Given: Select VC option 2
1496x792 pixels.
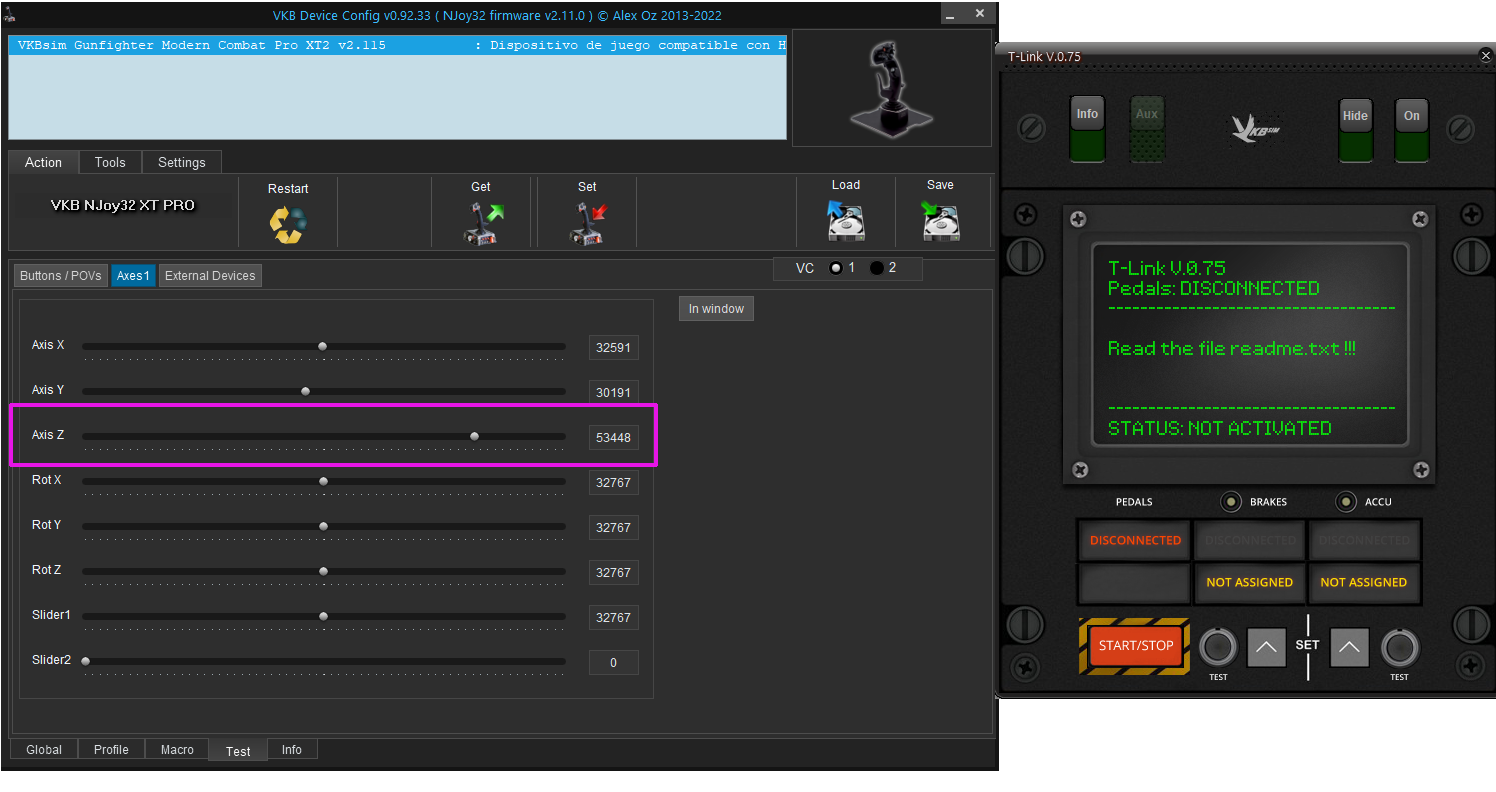Looking at the screenshot, I should [877, 268].
